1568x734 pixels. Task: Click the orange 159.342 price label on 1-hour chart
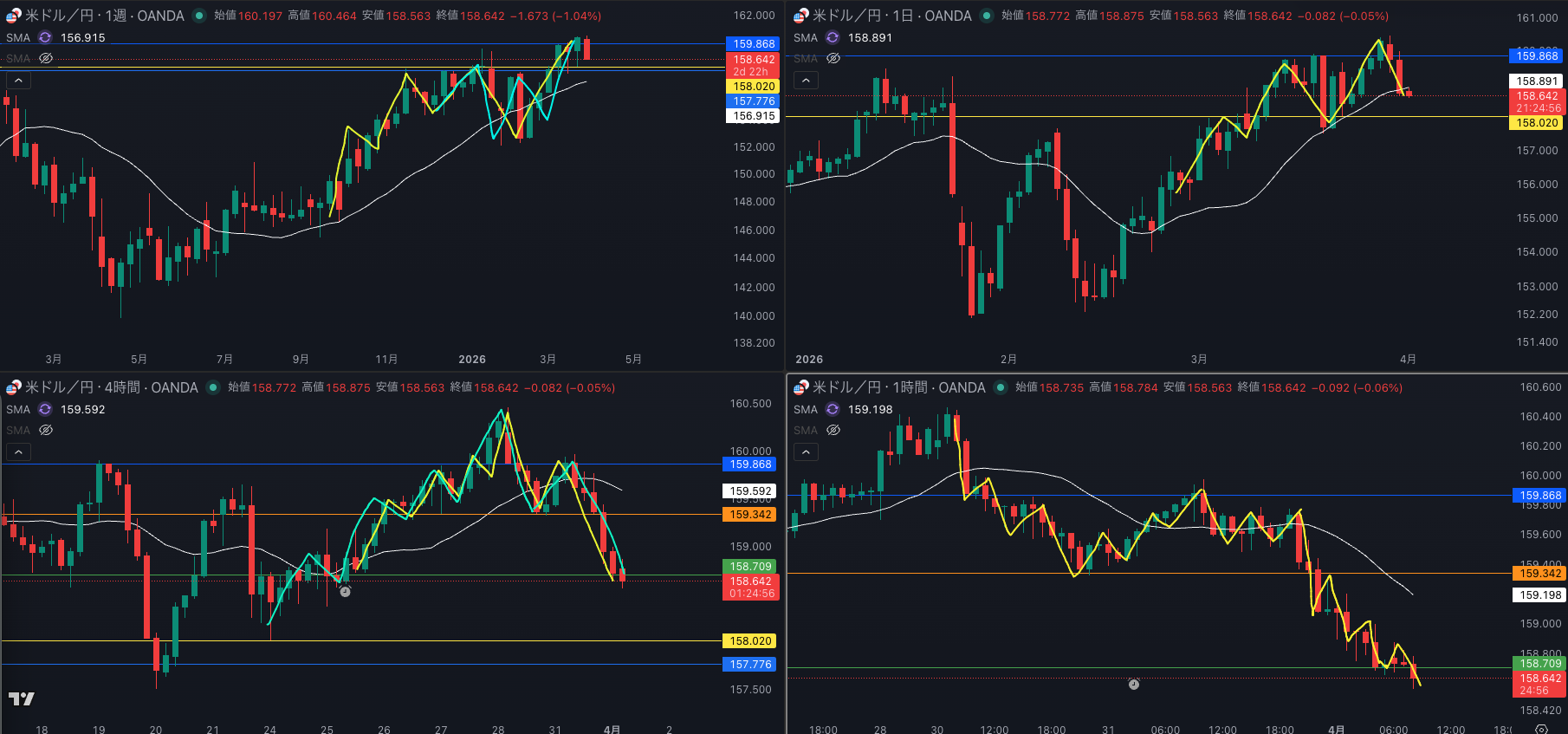1539,573
